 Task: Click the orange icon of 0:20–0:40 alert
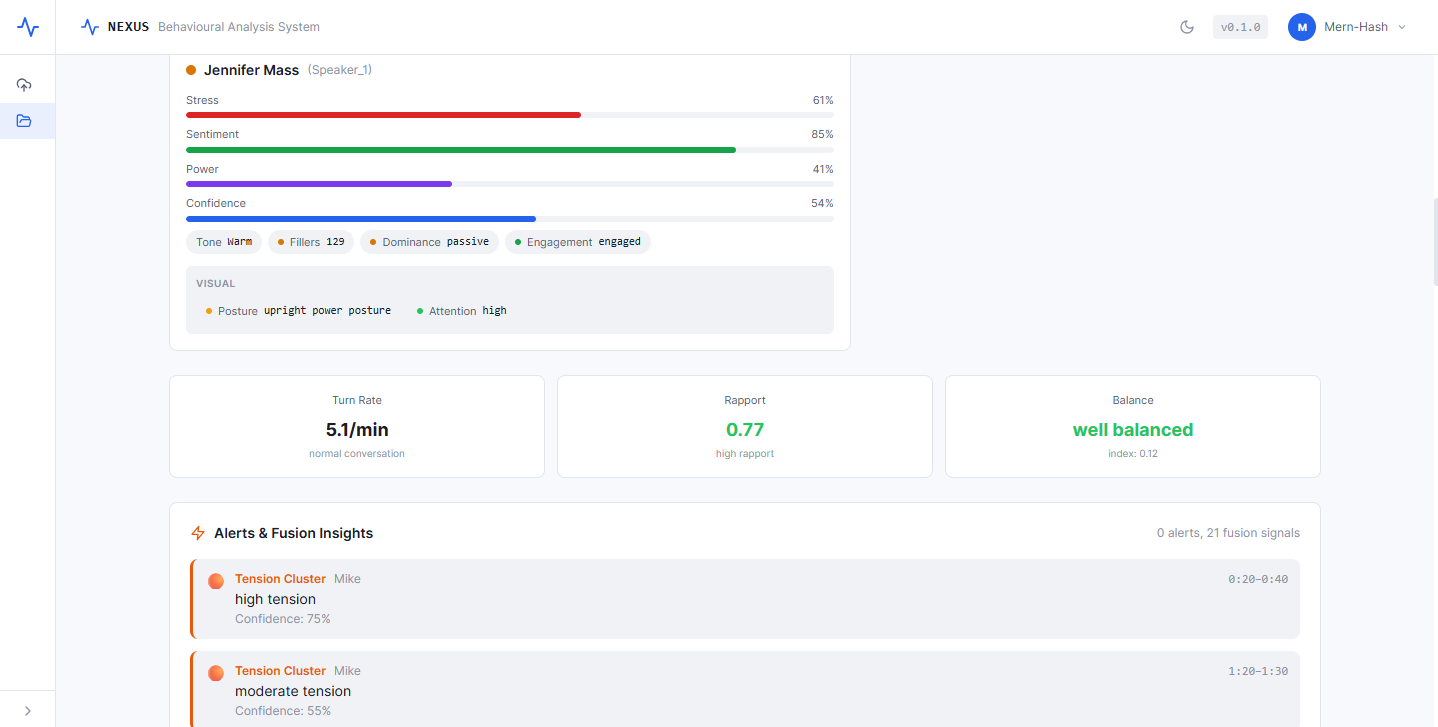(215, 580)
